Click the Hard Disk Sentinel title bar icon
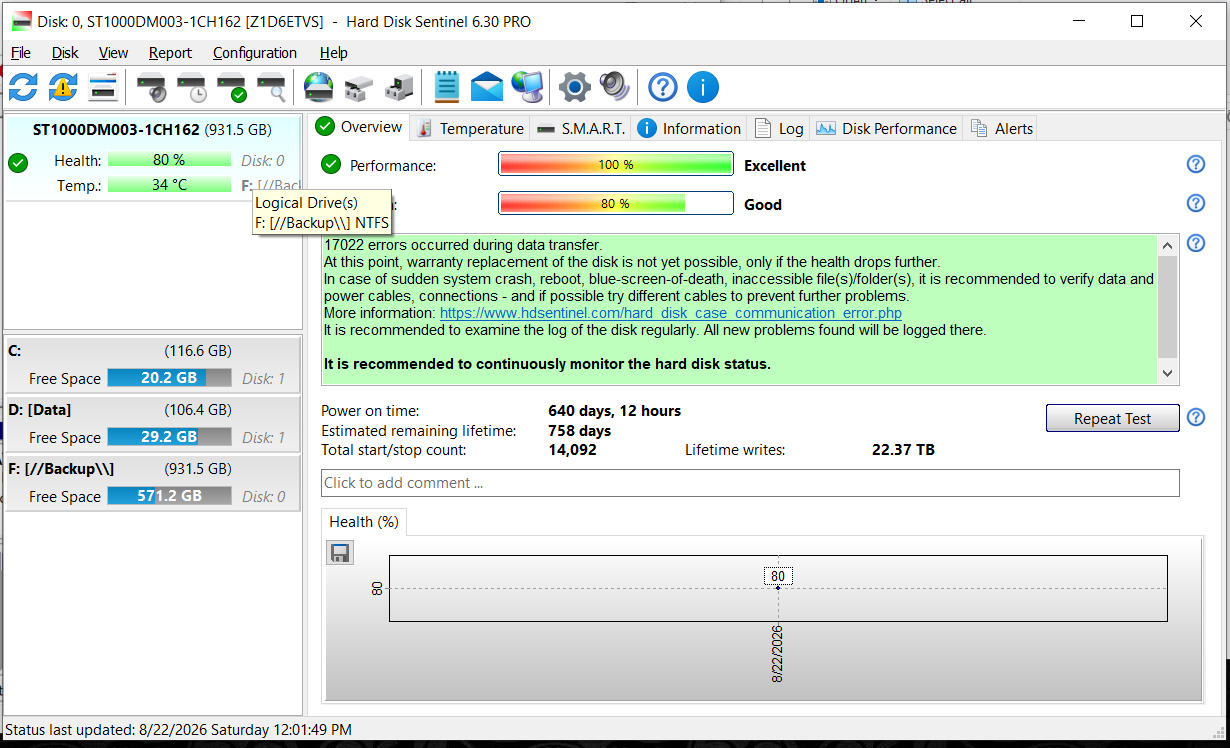 [20, 22]
